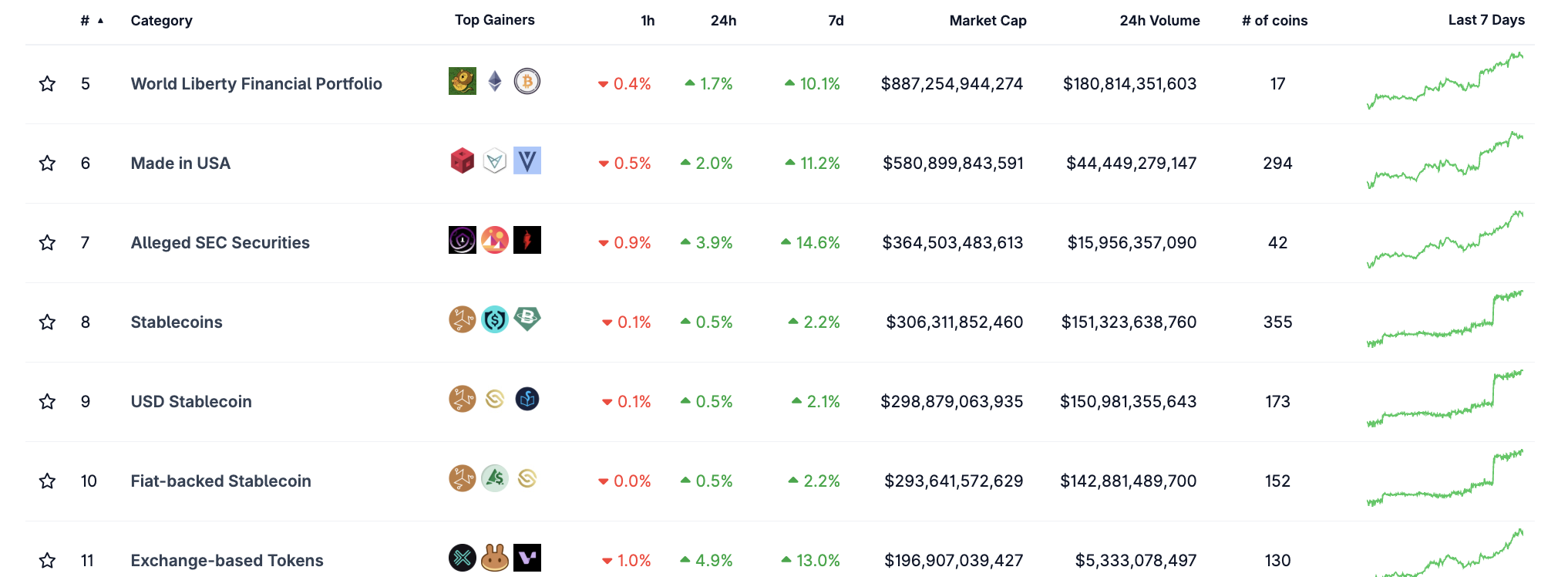Star the World Liberty Financial Portfolio category
This screenshot has width=1568, height=577.
click(47, 83)
